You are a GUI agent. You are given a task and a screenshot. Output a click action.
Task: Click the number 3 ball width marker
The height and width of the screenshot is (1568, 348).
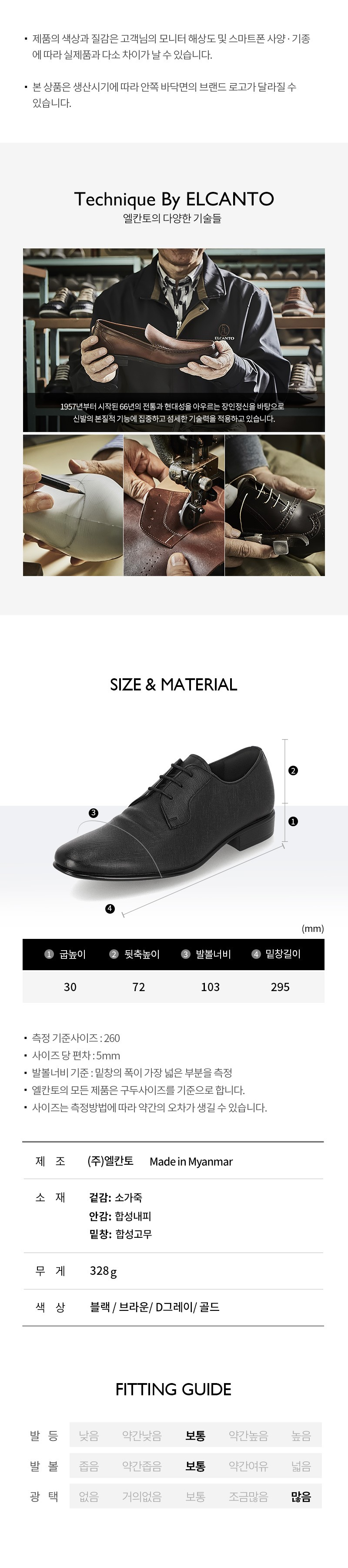pyautogui.click(x=93, y=813)
